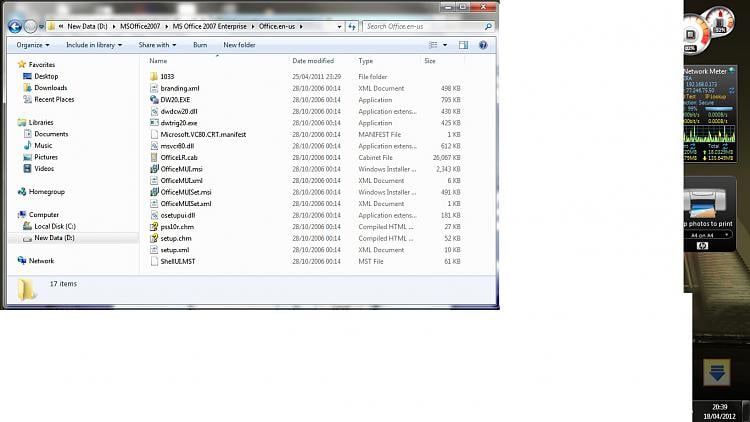The height and width of the screenshot is (422, 750).
Task: Select Microsoft.VC80.CRT.manifest file name
Action: tap(203, 134)
